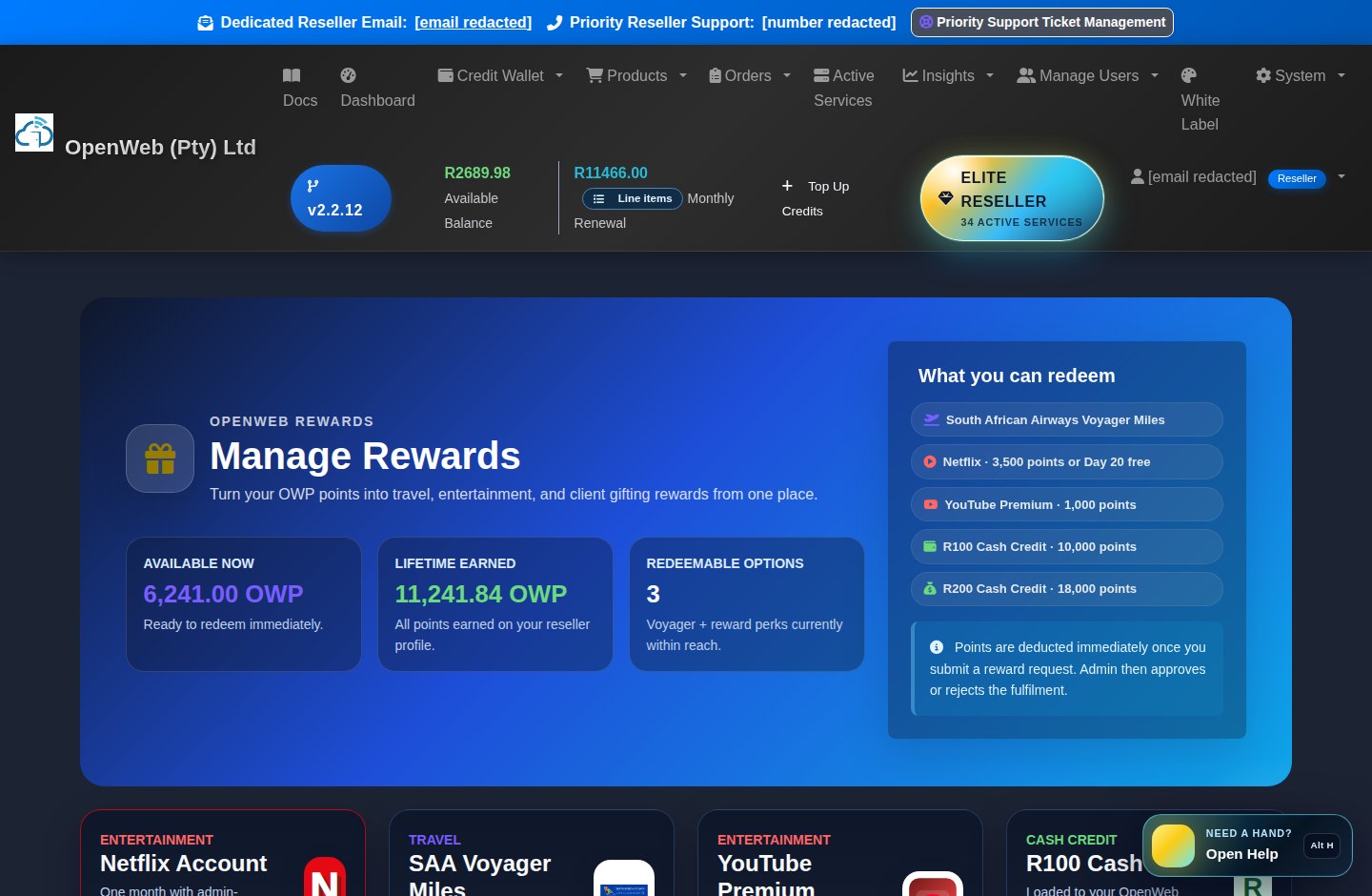Click the version branch icon
The image size is (1372, 896).
[313, 186]
